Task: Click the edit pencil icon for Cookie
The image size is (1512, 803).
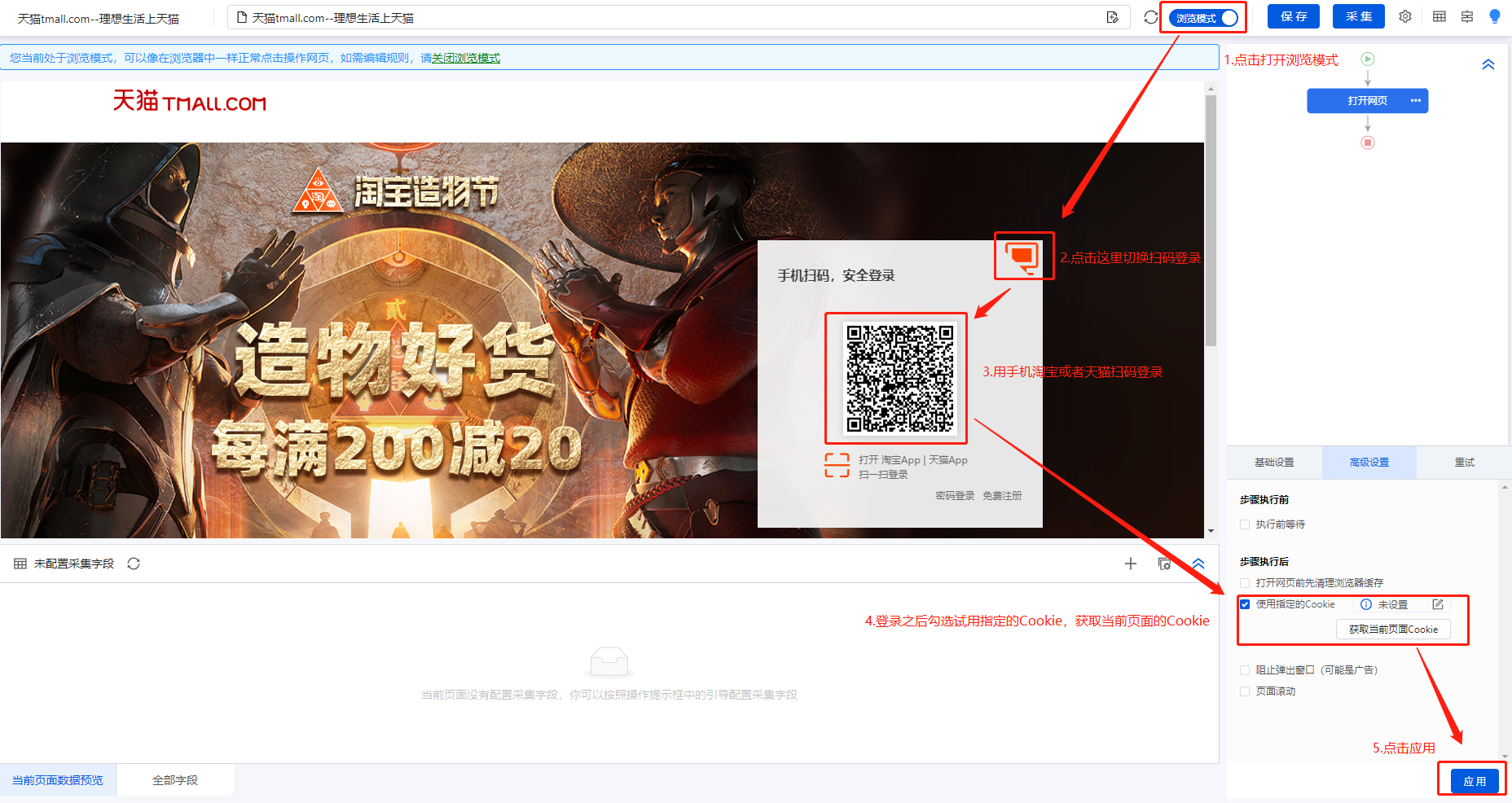Action: [x=1438, y=604]
